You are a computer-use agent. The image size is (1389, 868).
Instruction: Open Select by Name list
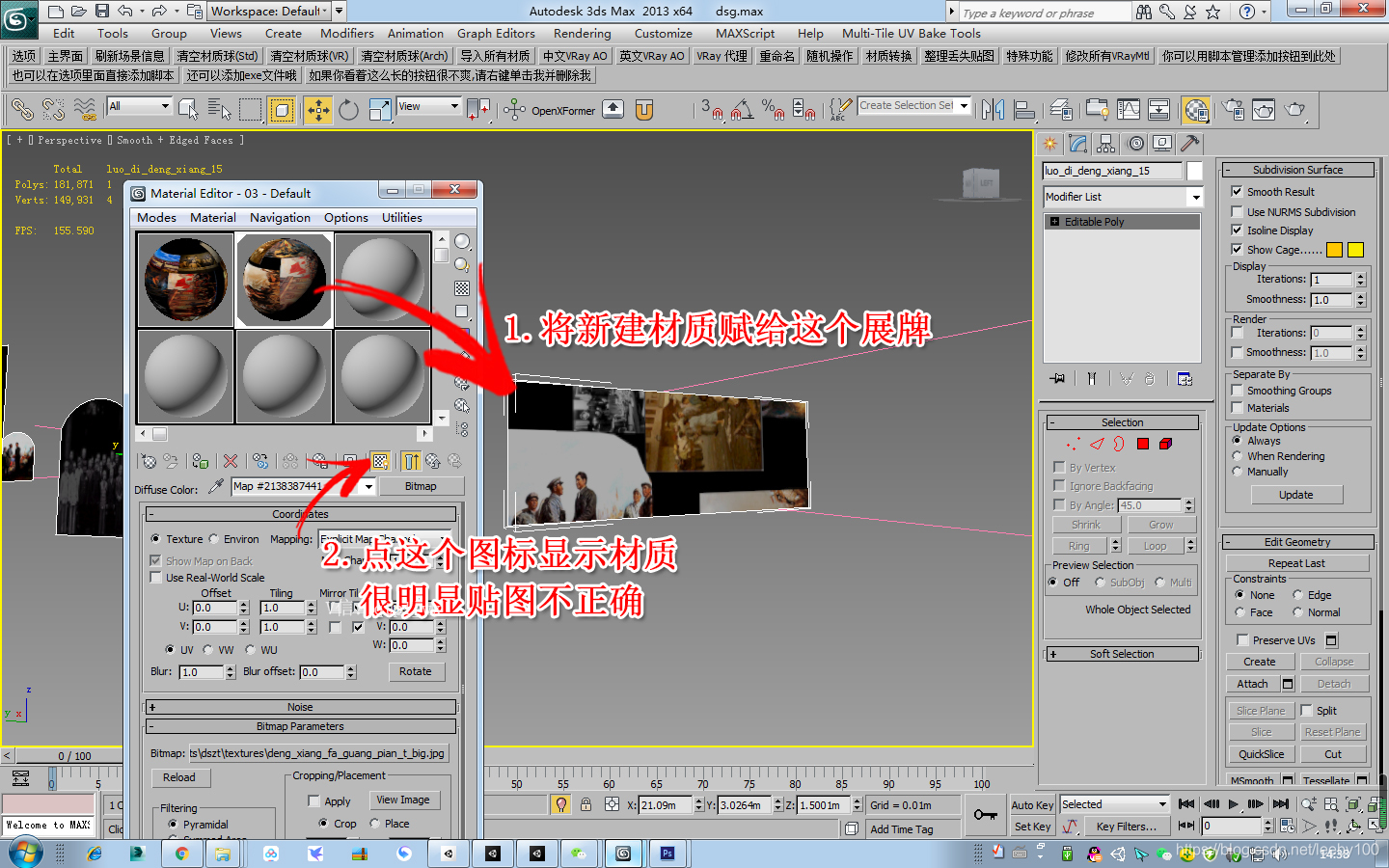[219, 110]
